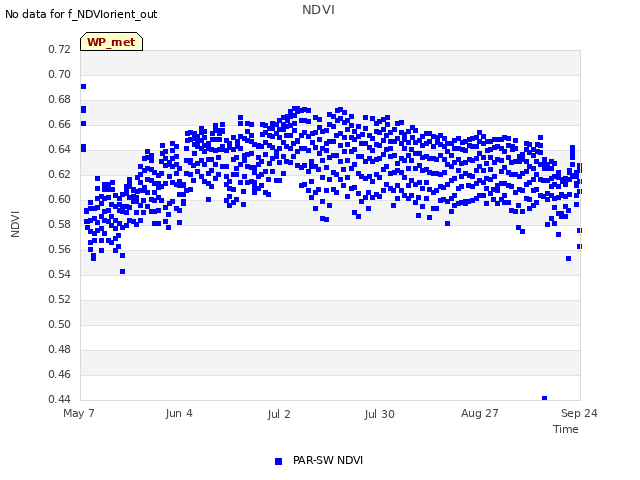Click the 0.44 y-axis tick label
Screen dimensions: 640x480
click(60, 399)
